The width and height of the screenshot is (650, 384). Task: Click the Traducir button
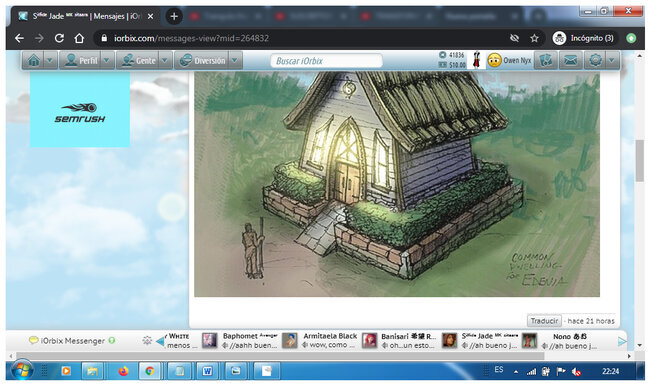pyautogui.click(x=544, y=321)
